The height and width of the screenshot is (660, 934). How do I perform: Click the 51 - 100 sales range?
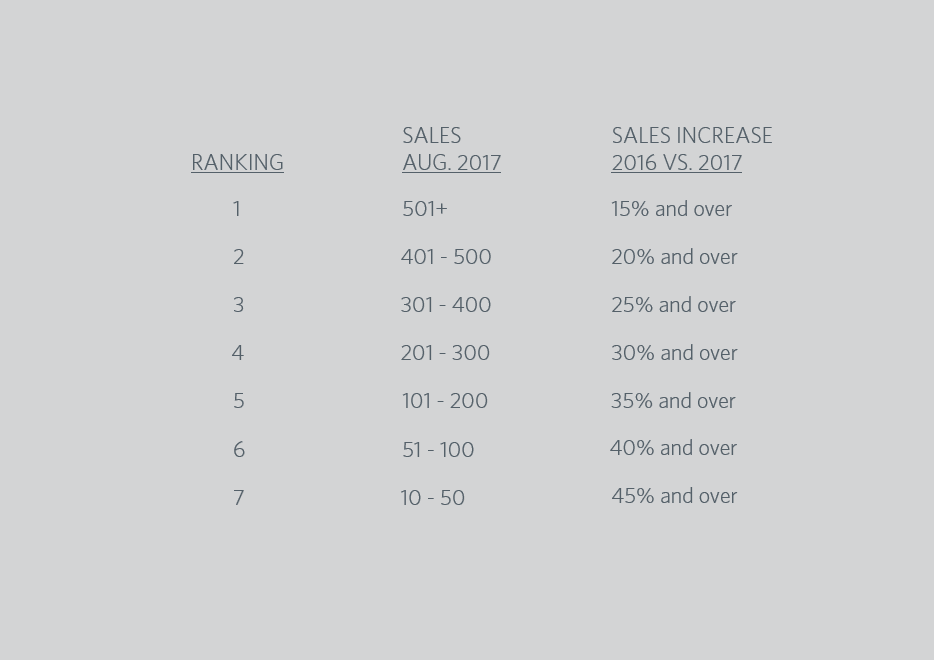438,450
